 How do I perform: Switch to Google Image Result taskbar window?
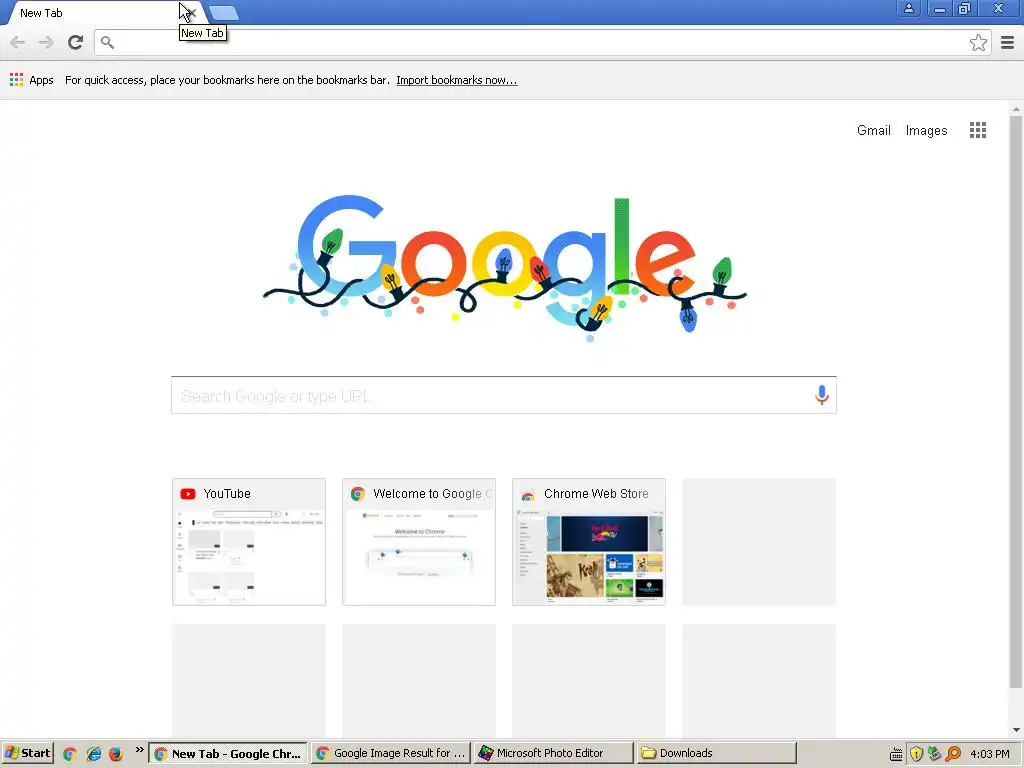click(391, 753)
